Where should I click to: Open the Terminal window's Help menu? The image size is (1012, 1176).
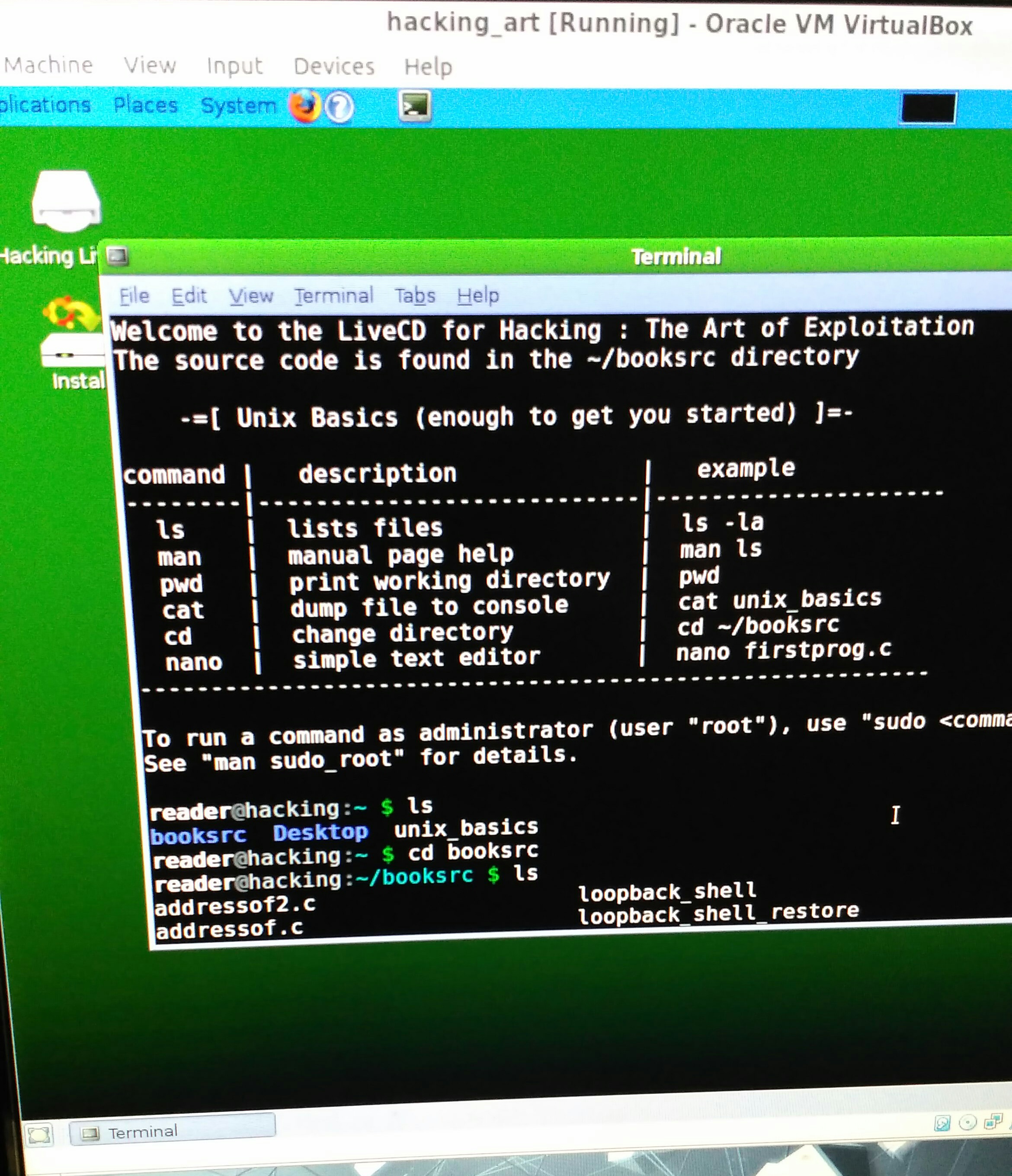click(x=478, y=296)
